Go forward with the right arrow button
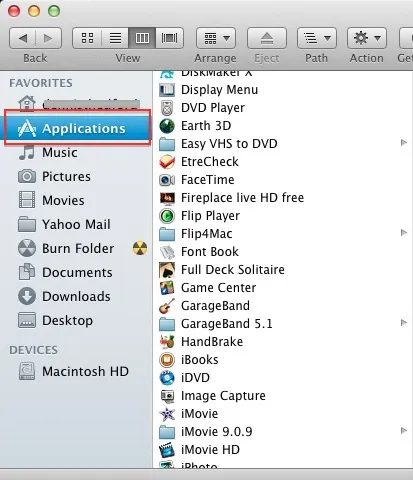The width and height of the screenshot is (413, 480). [48, 38]
